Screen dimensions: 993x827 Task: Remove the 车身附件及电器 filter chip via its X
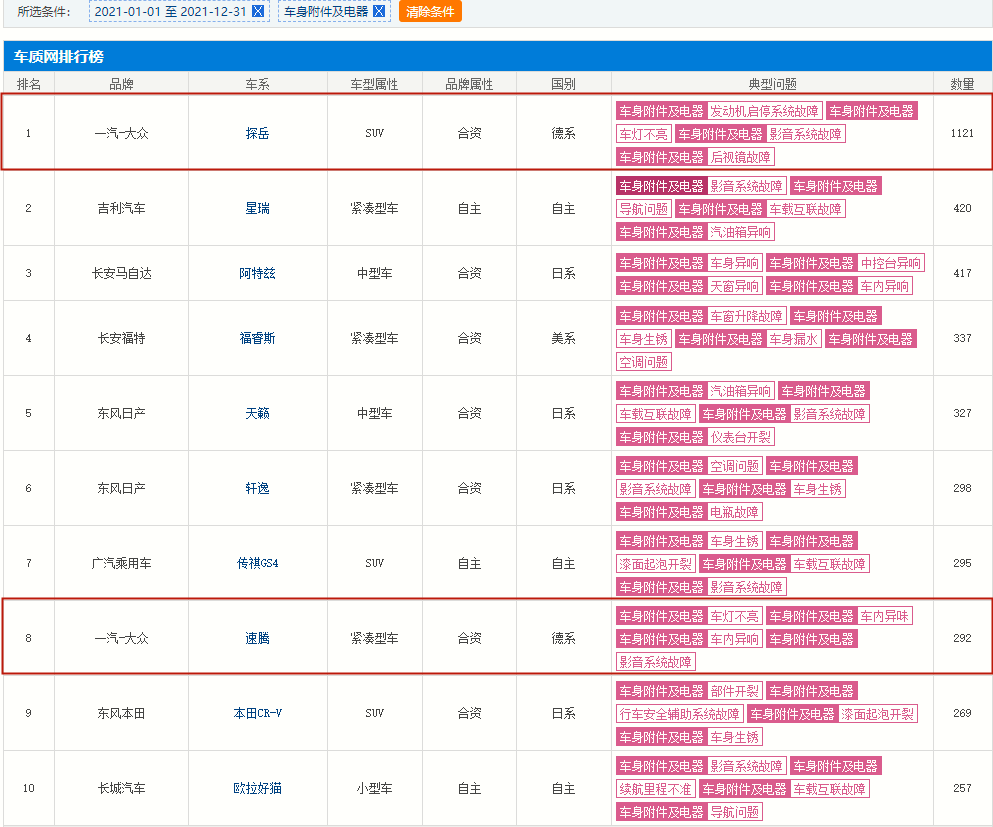click(x=379, y=11)
